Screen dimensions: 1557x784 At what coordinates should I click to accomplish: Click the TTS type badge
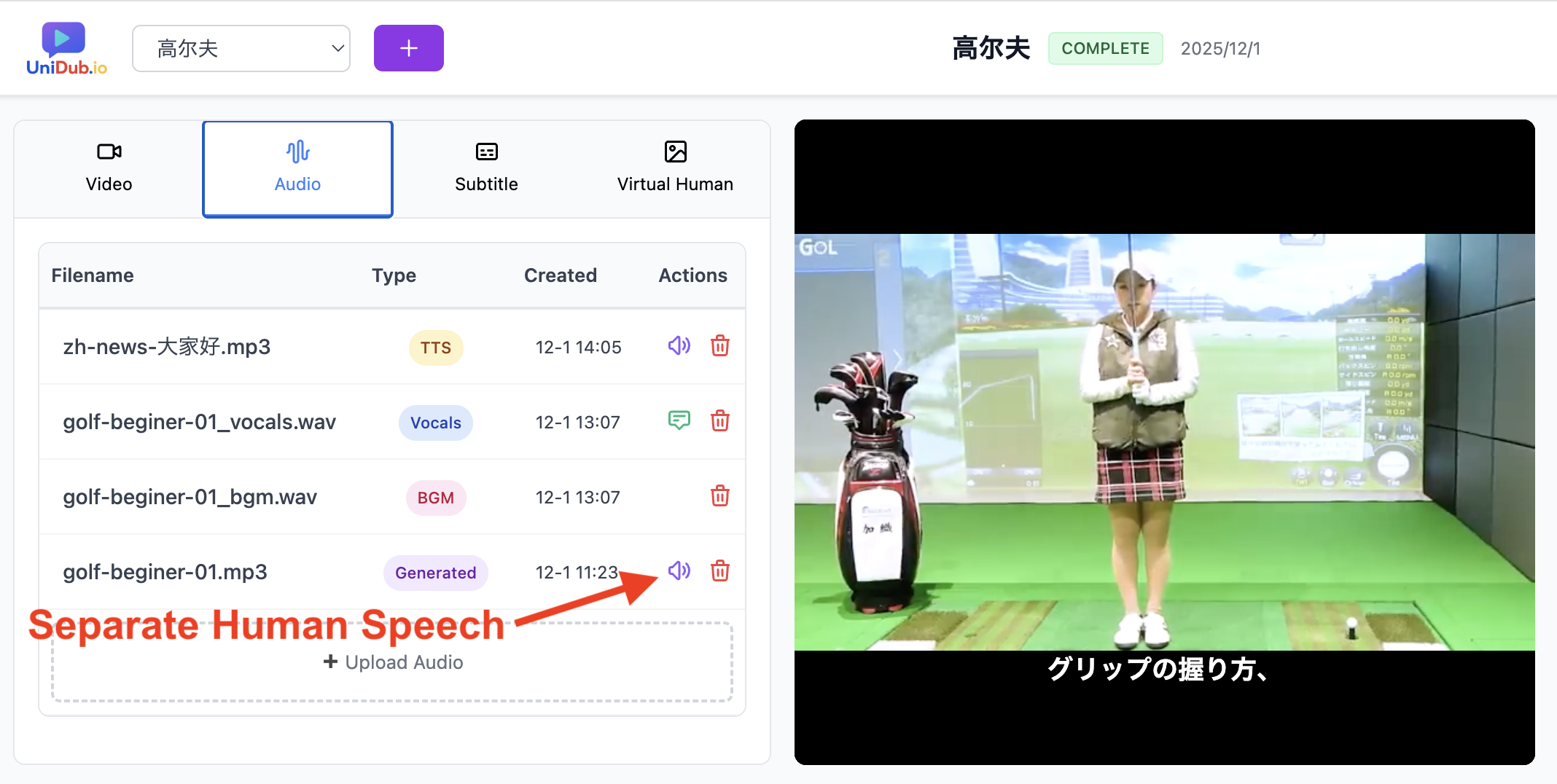tap(436, 348)
